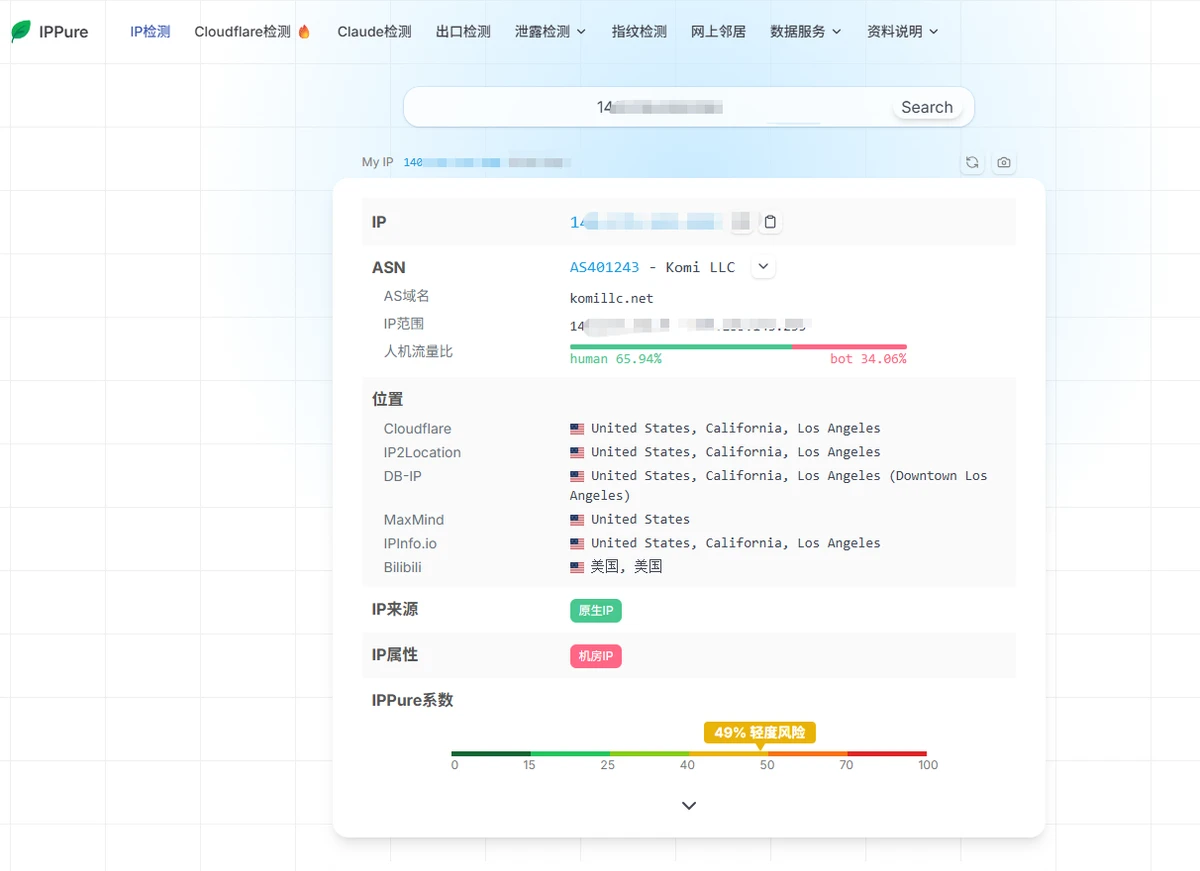Click US flag in the Cloudflare row

pyautogui.click(x=577, y=429)
